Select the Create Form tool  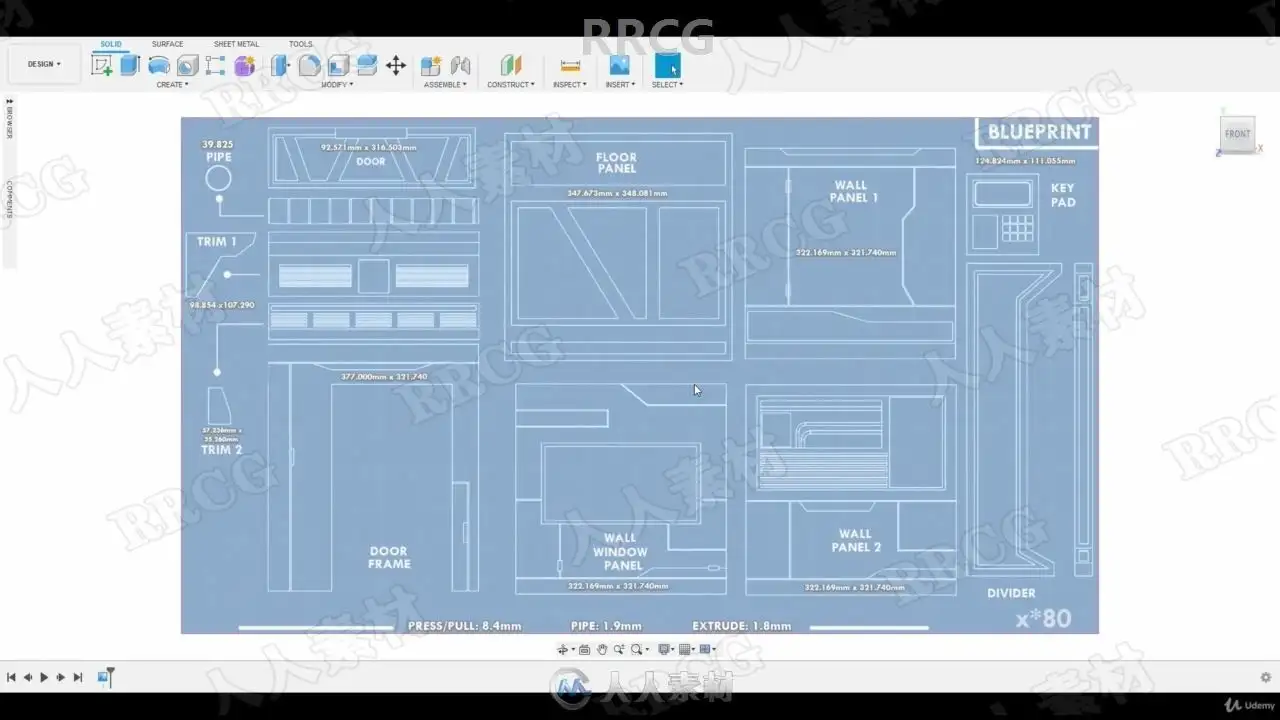[x=244, y=66]
